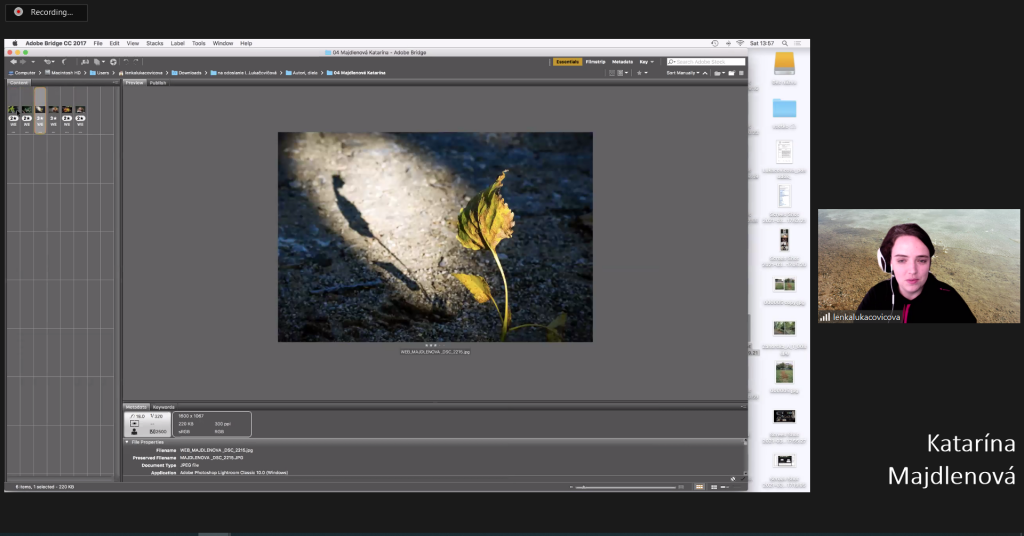Select the highlighted third thumbnail

click(40, 111)
